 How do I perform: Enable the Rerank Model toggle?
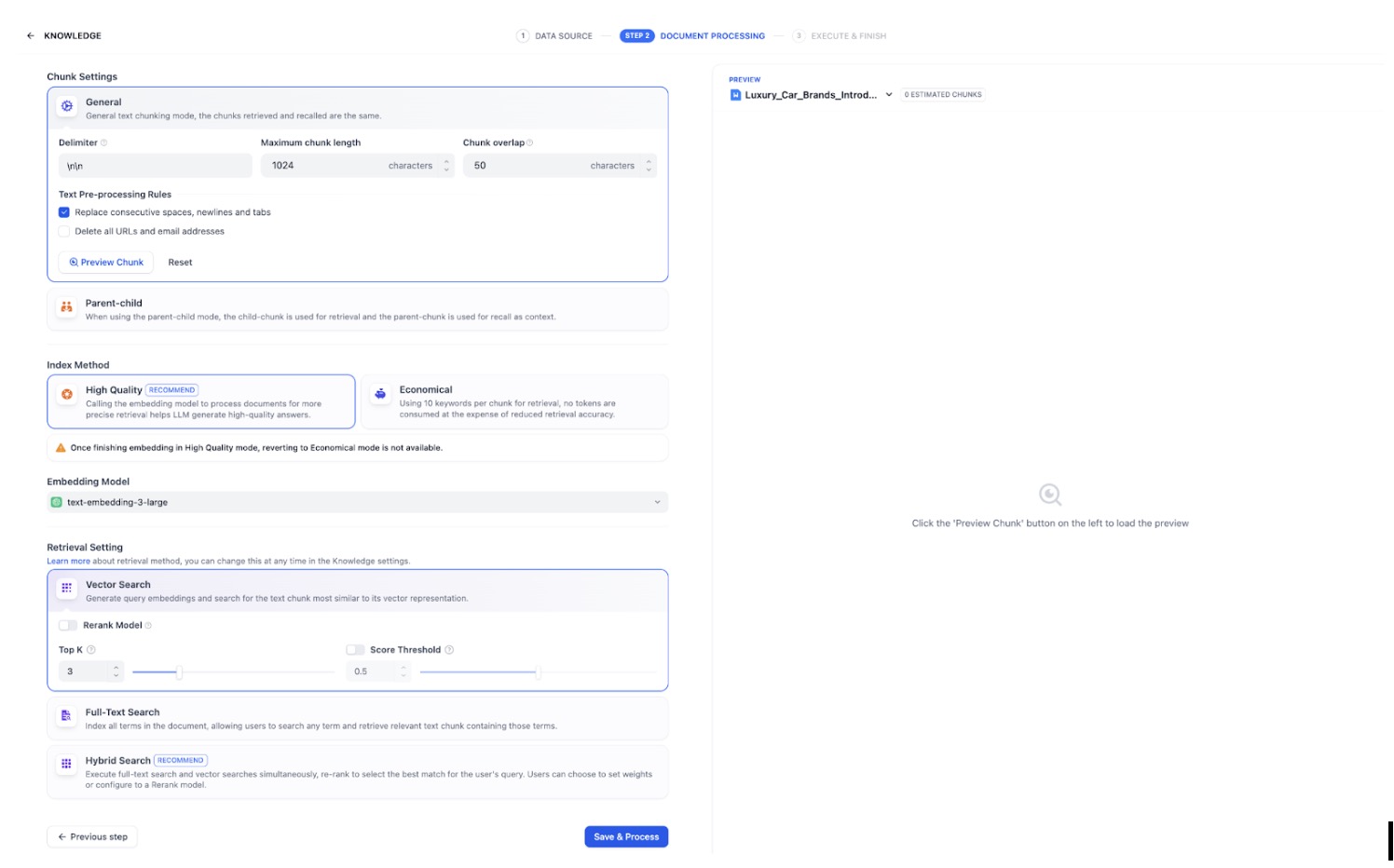(x=68, y=626)
